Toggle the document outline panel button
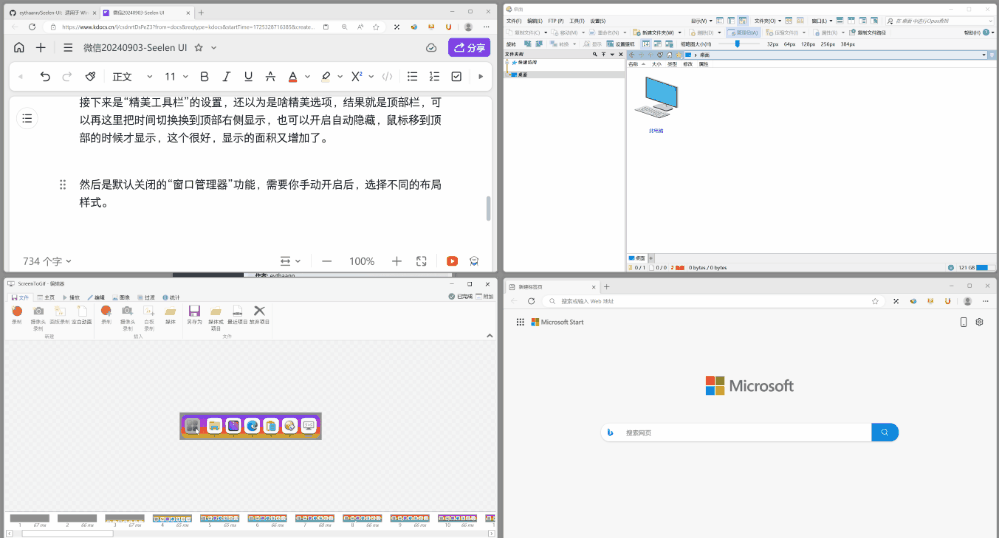999x538 pixels. coord(27,118)
